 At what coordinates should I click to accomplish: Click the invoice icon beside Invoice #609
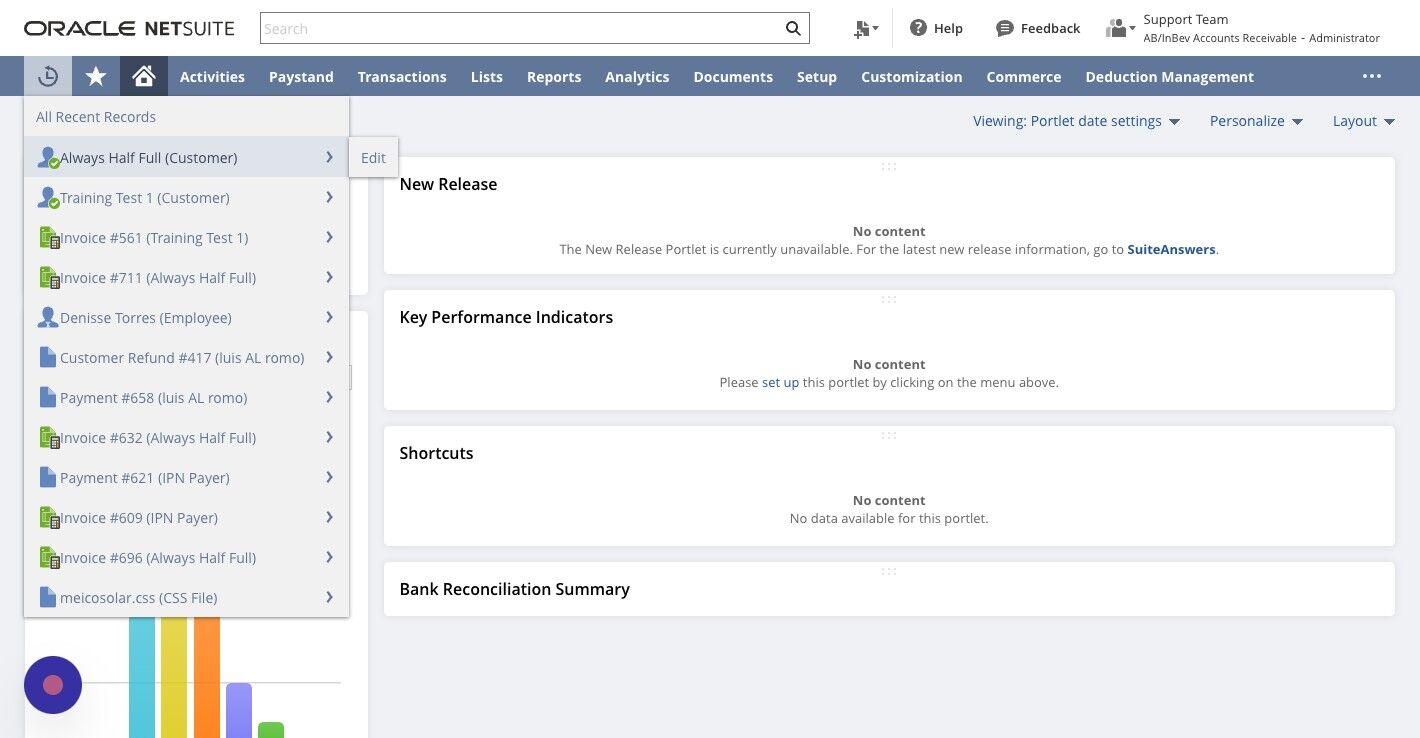[x=49, y=518]
